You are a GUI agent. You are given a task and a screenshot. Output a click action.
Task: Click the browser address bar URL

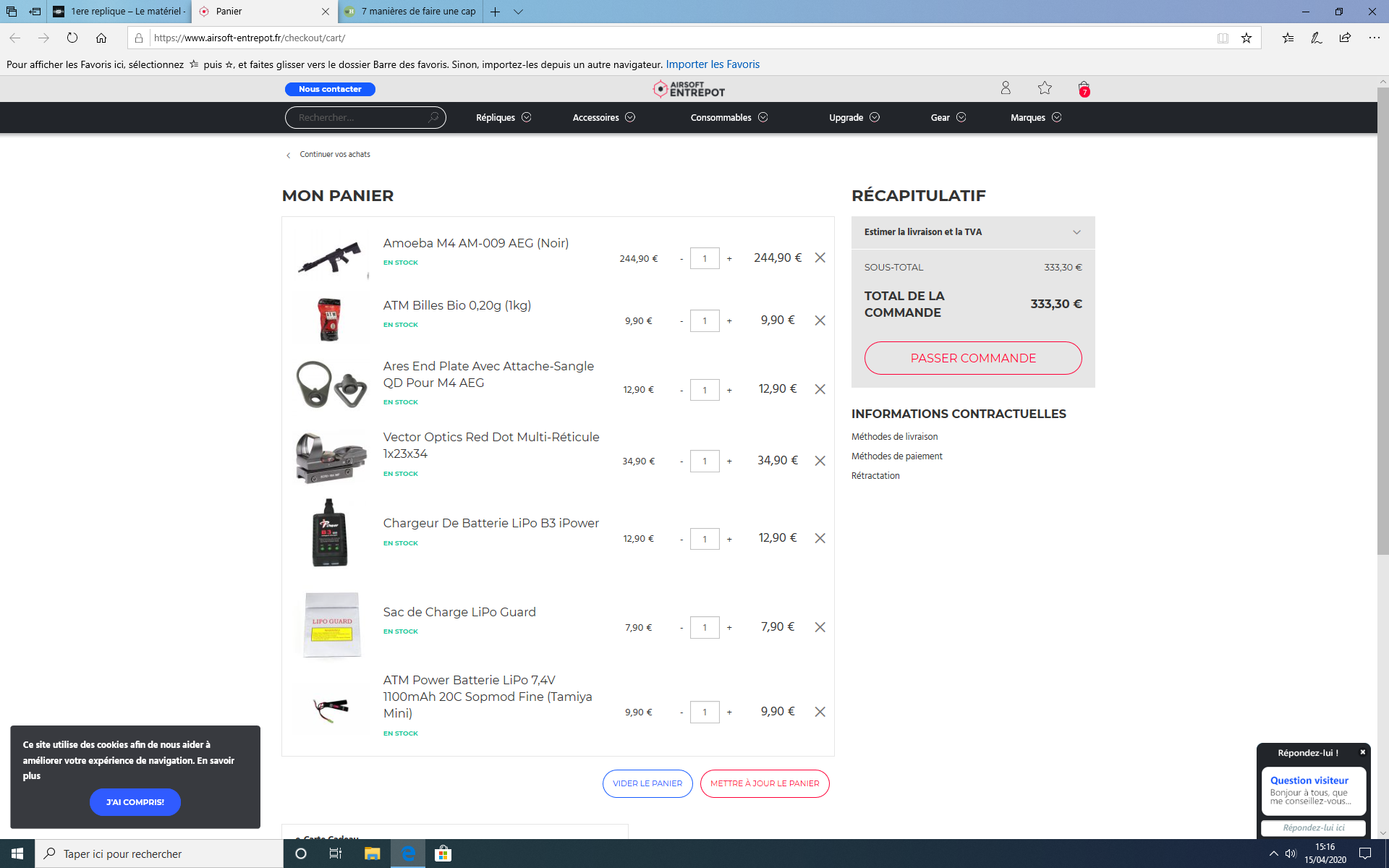point(249,38)
